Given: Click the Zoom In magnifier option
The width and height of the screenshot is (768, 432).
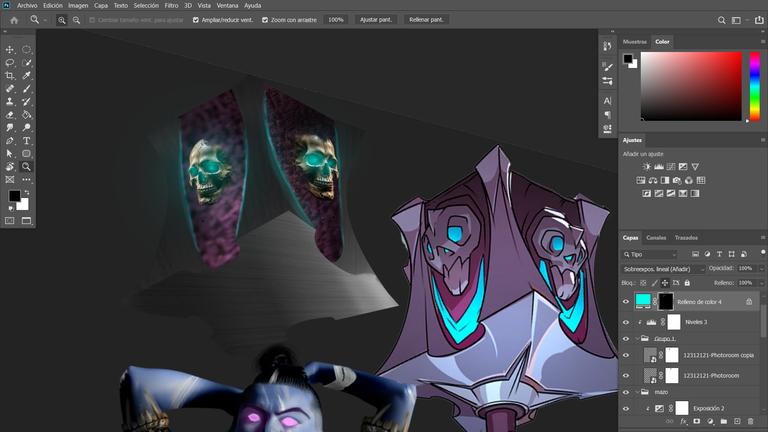Looking at the screenshot, I should pyautogui.click(x=62, y=20).
